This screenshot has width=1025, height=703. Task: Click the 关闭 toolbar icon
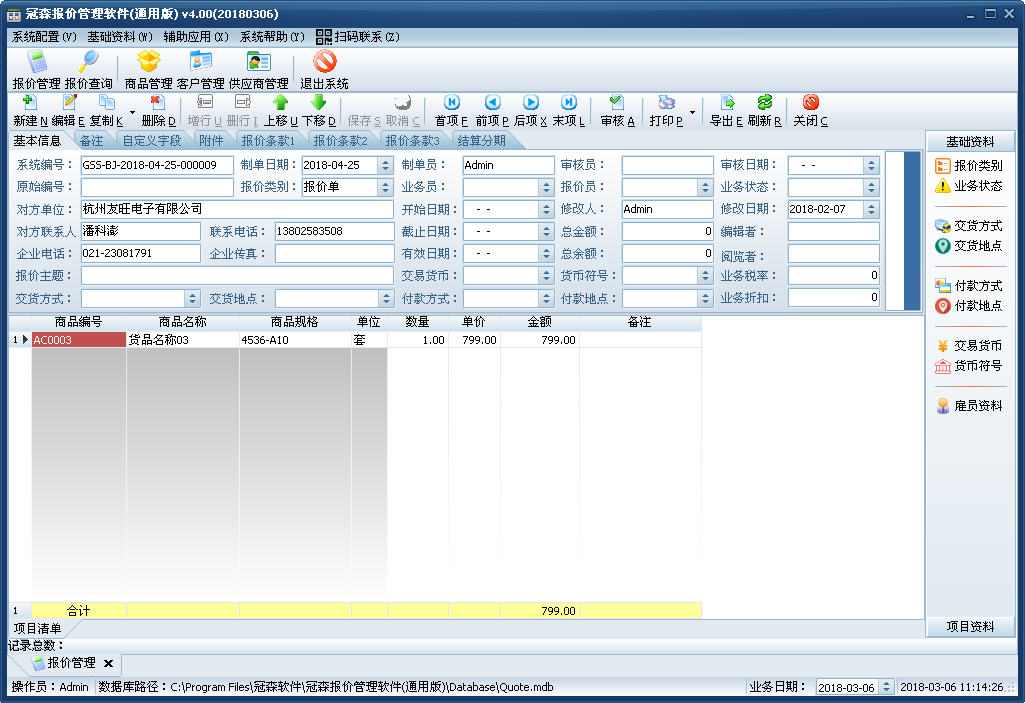[x=811, y=111]
